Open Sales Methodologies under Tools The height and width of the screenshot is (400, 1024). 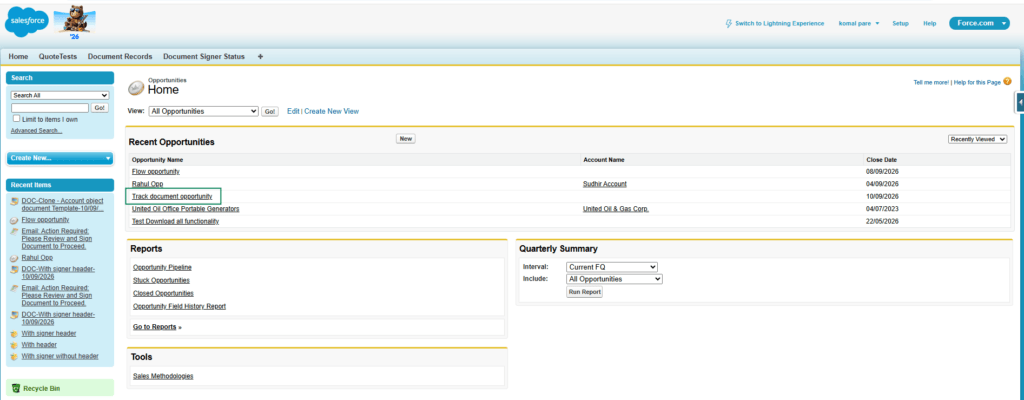pyautogui.click(x=163, y=376)
